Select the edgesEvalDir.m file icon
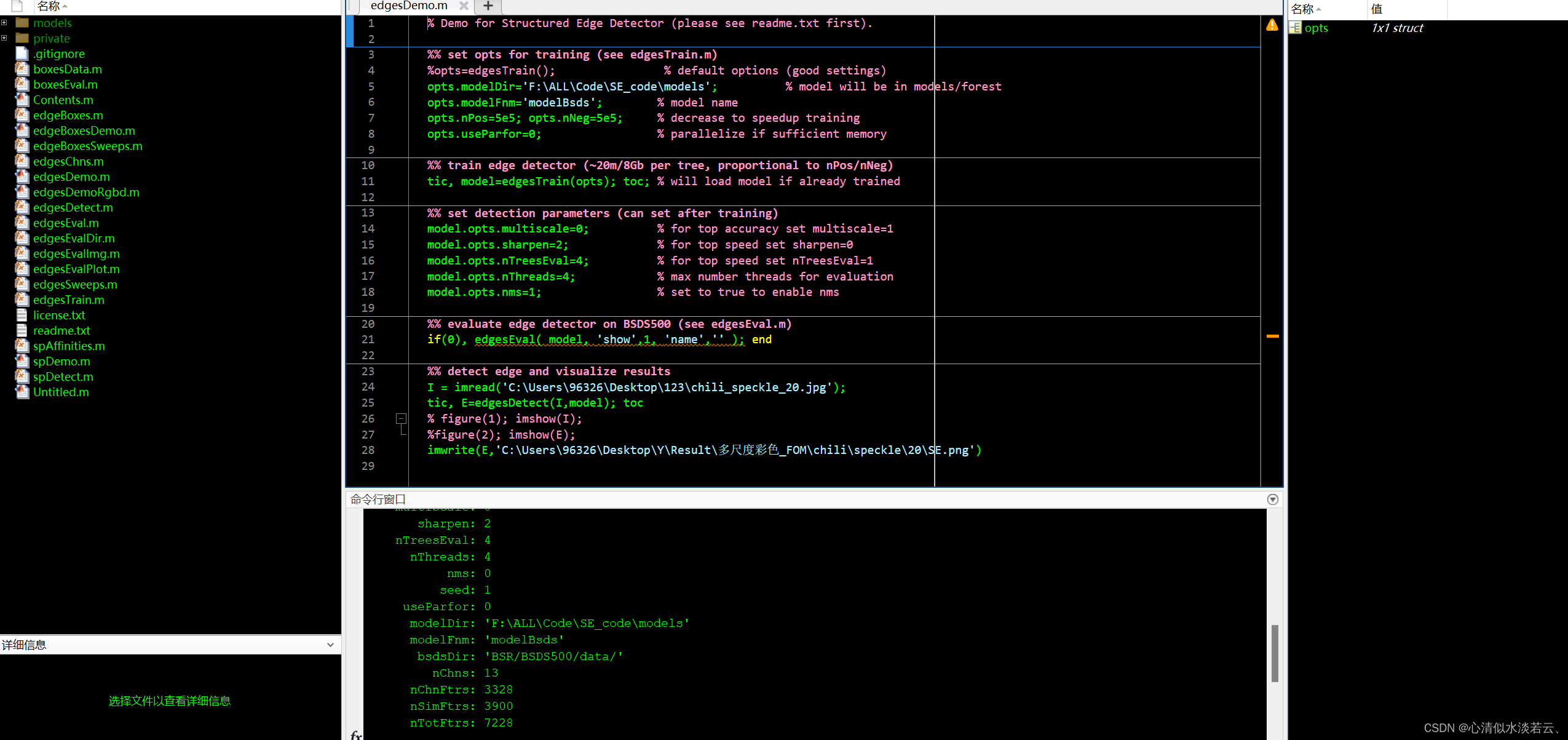Viewport: 1568px width, 740px height. [x=22, y=238]
